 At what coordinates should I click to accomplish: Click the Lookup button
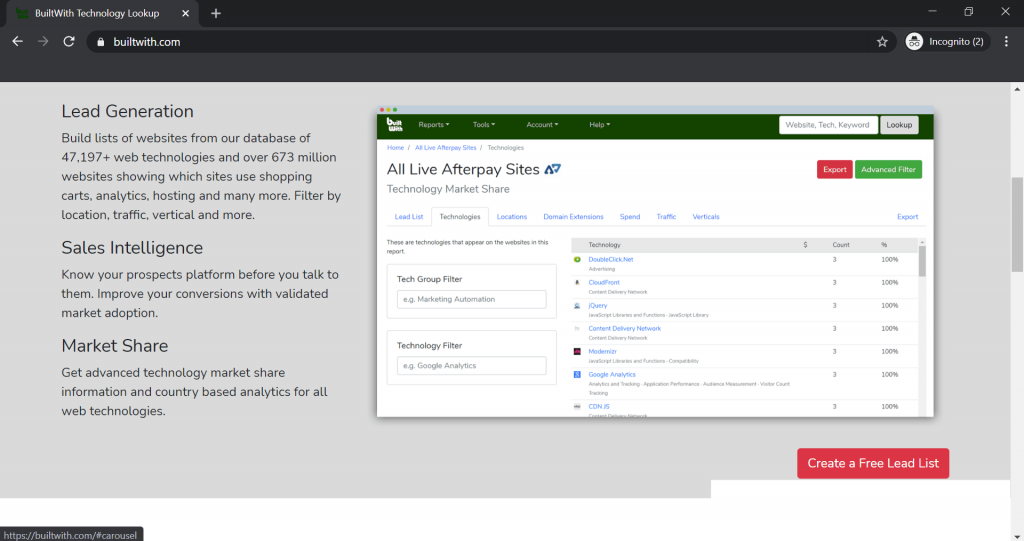coord(899,125)
